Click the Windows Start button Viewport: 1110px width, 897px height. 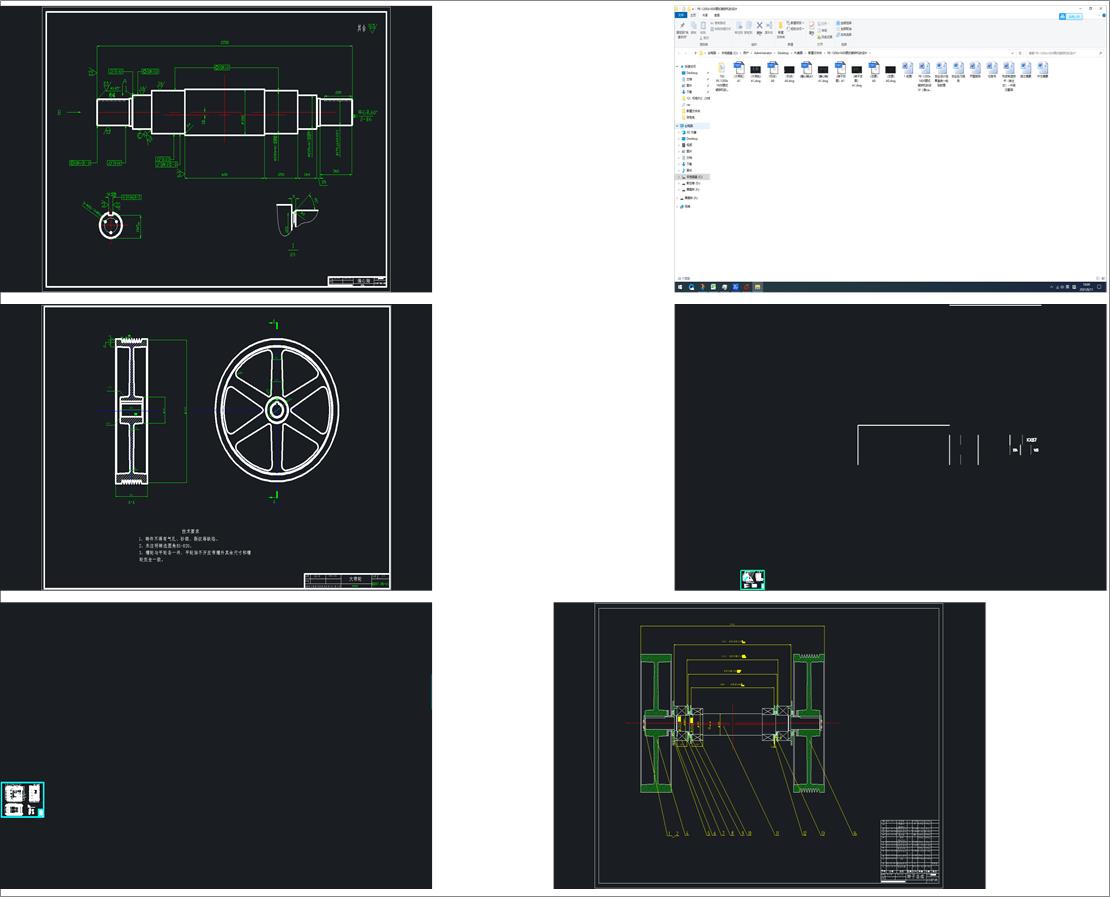[680, 287]
